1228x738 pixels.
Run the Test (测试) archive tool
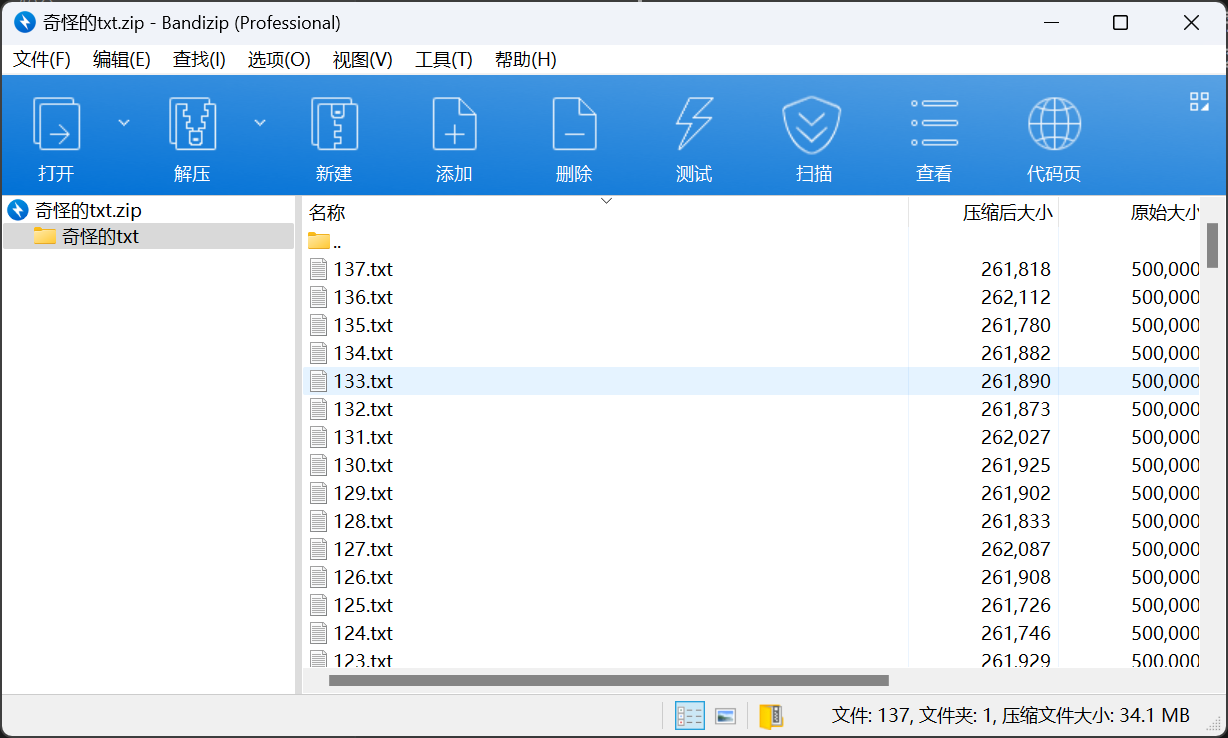pyautogui.click(x=694, y=124)
